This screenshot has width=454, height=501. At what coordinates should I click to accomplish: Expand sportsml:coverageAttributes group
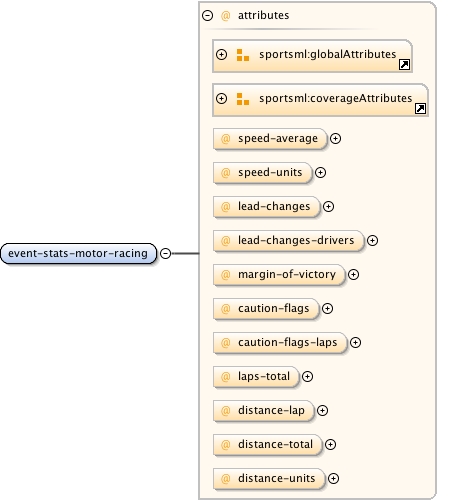coord(221,98)
